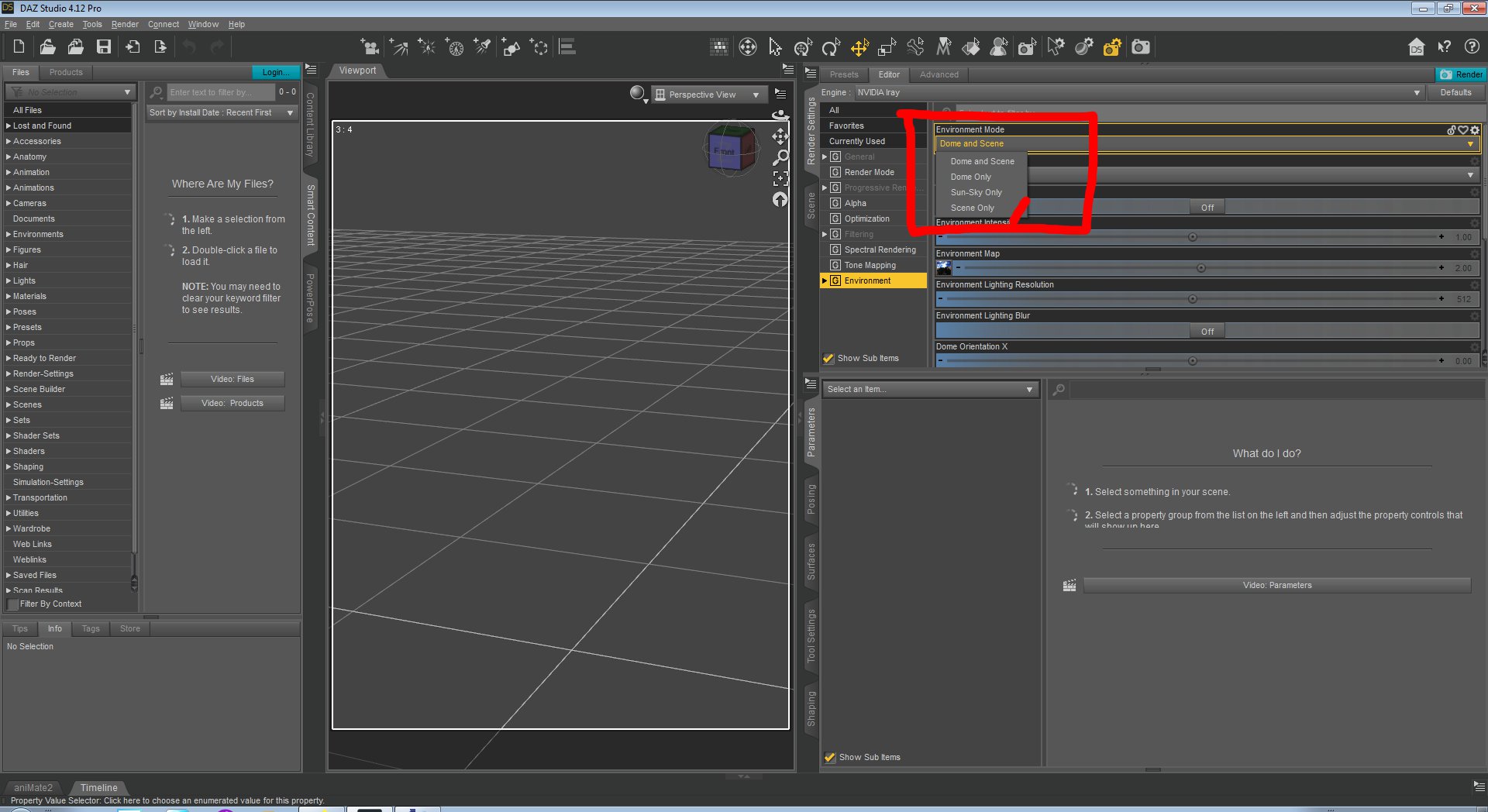Open the 'Select an Item...' dropdown
This screenshot has width=1488, height=812.
930,389
